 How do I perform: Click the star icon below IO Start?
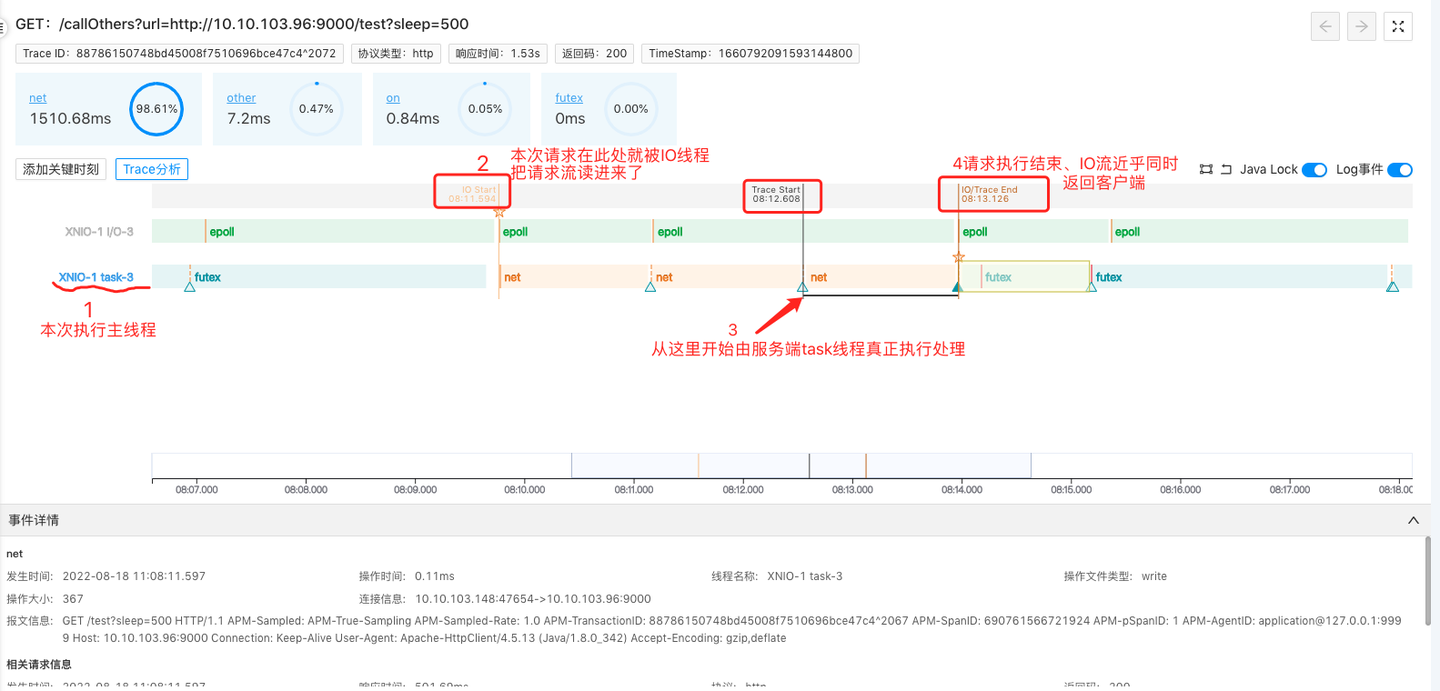pyautogui.click(x=499, y=212)
